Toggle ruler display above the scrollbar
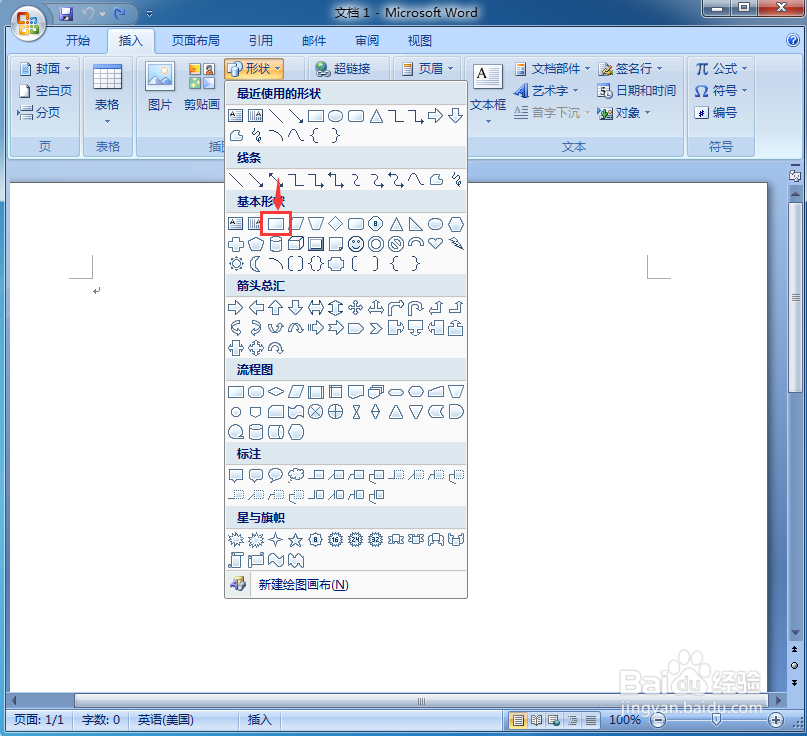The width and height of the screenshot is (807, 736). (x=795, y=176)
